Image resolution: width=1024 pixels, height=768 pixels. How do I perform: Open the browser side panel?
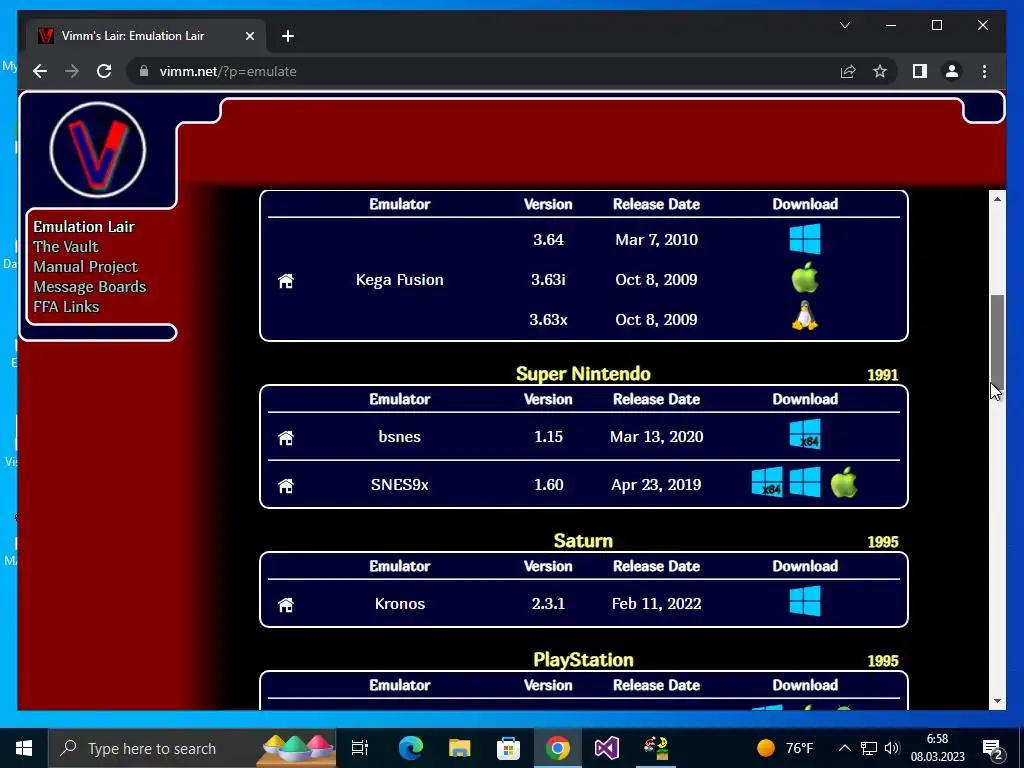point(920,71)
